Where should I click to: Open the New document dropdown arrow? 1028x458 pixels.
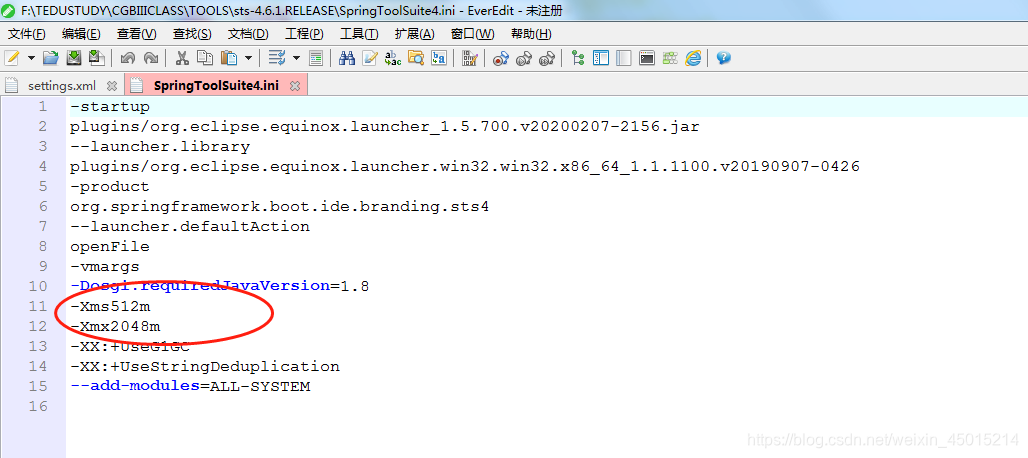(x=31, y=58)
